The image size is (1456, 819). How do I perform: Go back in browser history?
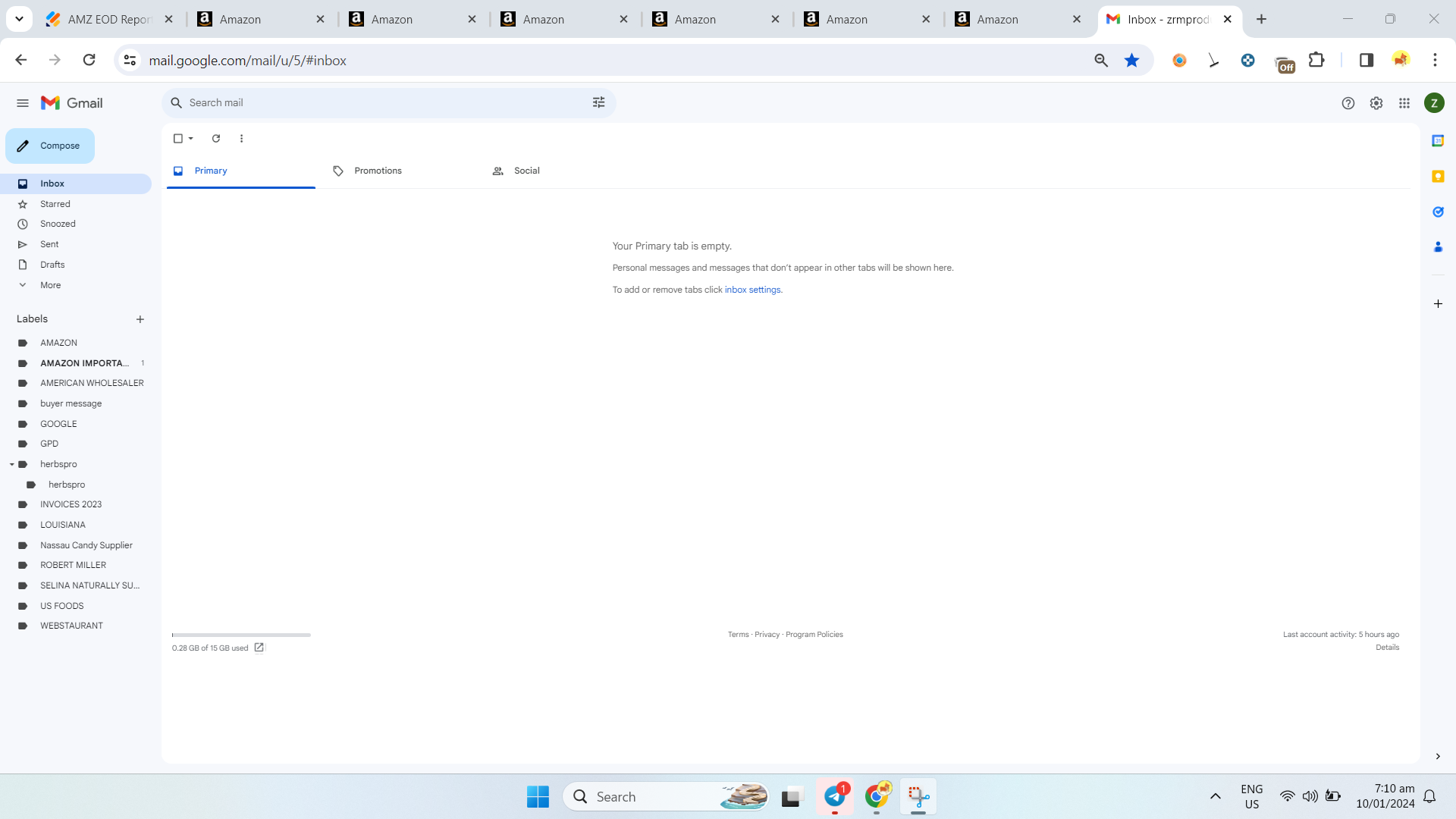[x=21, y=60]
